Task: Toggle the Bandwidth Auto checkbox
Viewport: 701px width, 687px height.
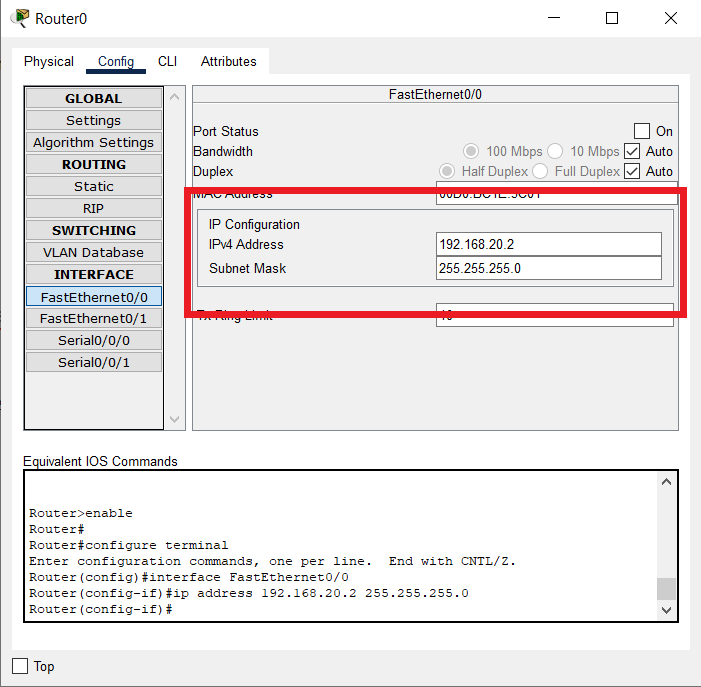Action: click(x=632, y=151)
